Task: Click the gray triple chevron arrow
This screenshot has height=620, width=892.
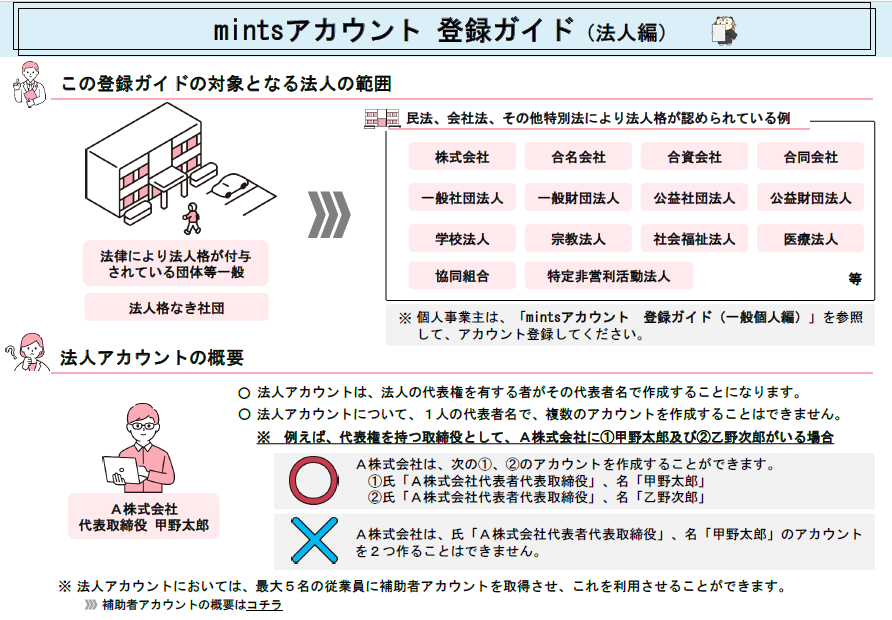Action: pyautogui.click(x=329, y=214)
